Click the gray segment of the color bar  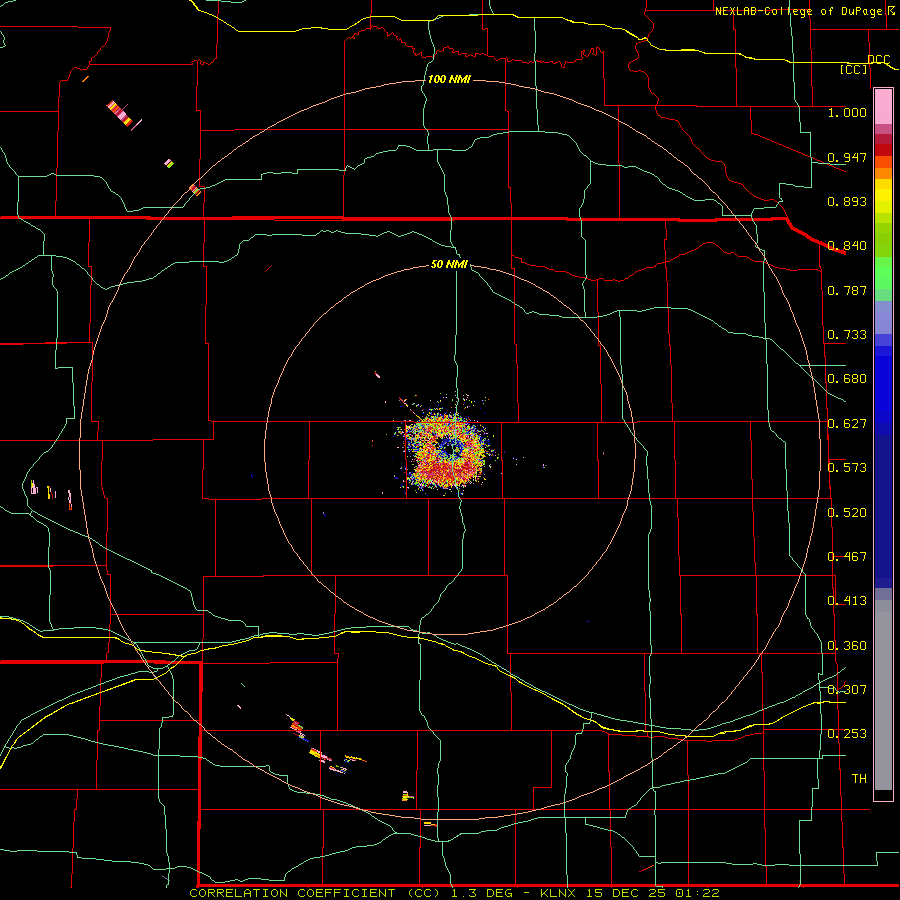[883, 695]
